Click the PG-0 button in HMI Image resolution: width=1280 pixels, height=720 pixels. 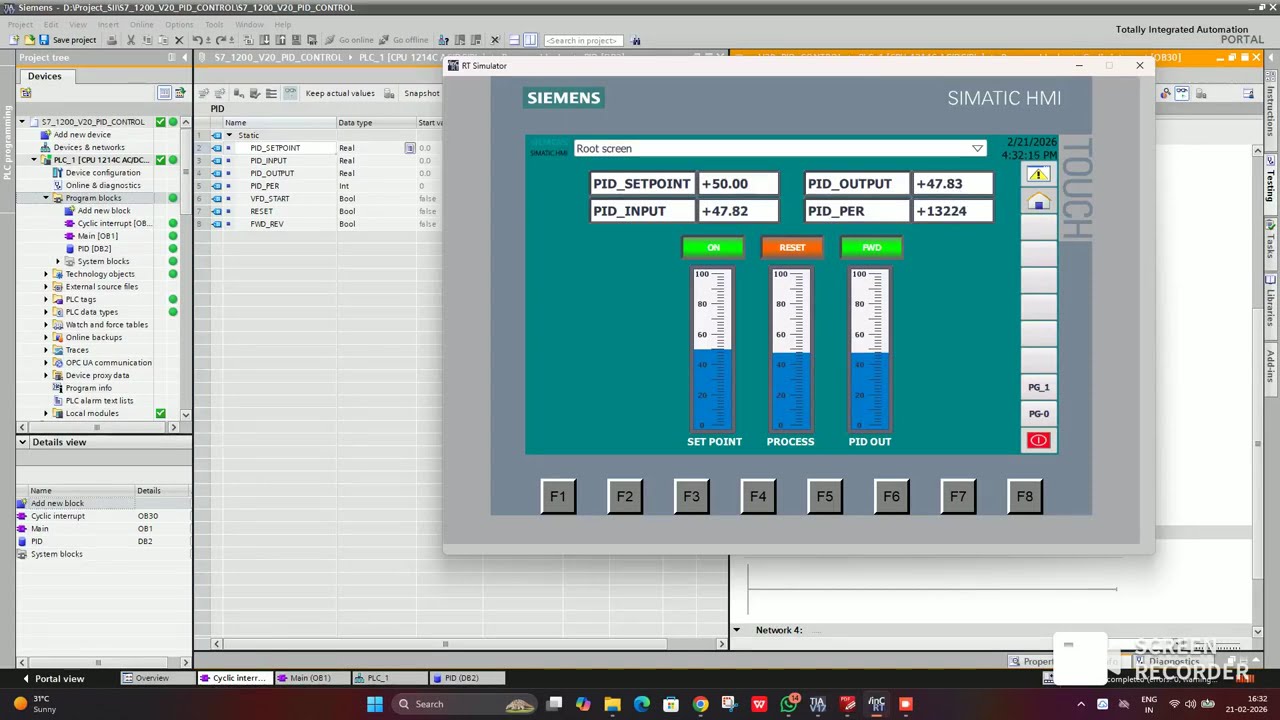pyautogui.click(x=1038, y=414)
